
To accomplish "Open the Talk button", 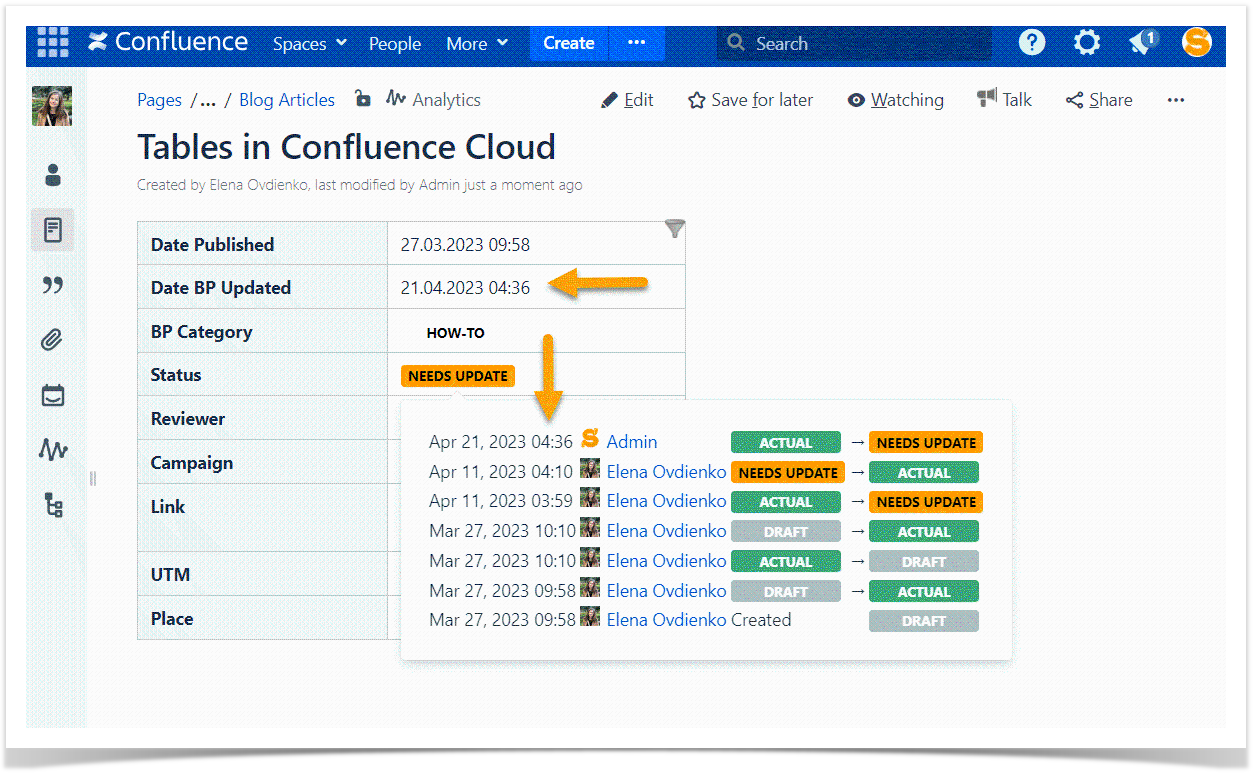I will click(x=1005, y=99).
